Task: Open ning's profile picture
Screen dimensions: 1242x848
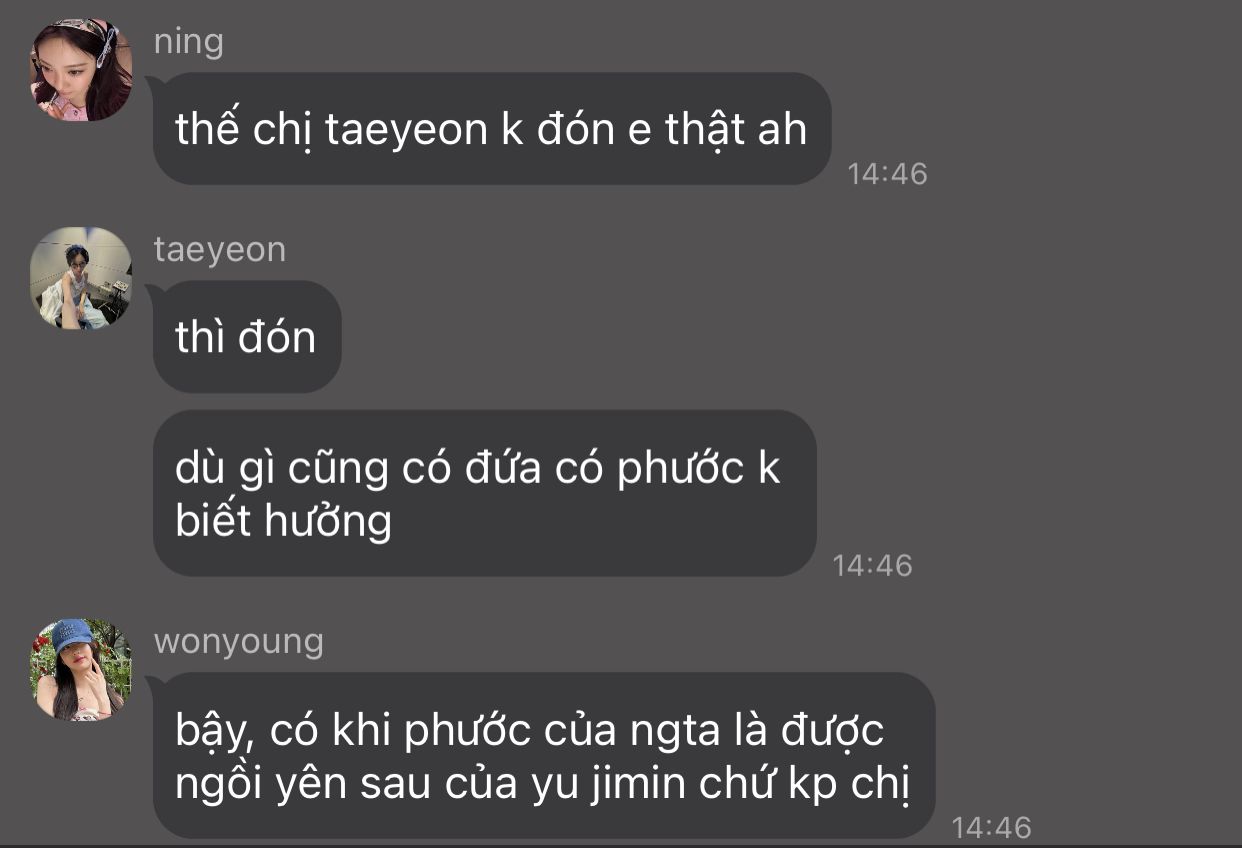Action: (x=81, y=70)
